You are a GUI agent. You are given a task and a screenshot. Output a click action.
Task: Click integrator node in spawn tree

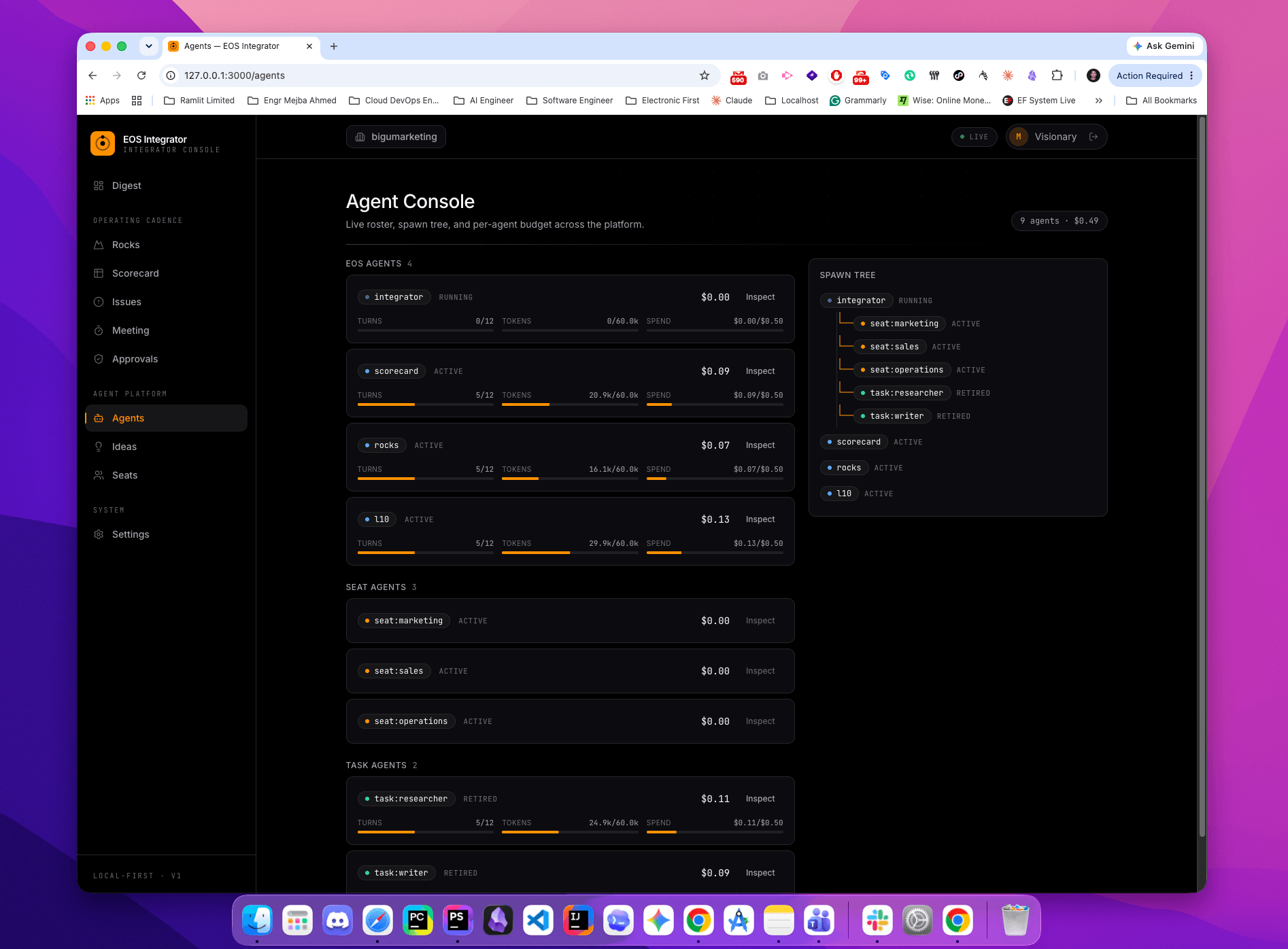(x=856, y=300)
